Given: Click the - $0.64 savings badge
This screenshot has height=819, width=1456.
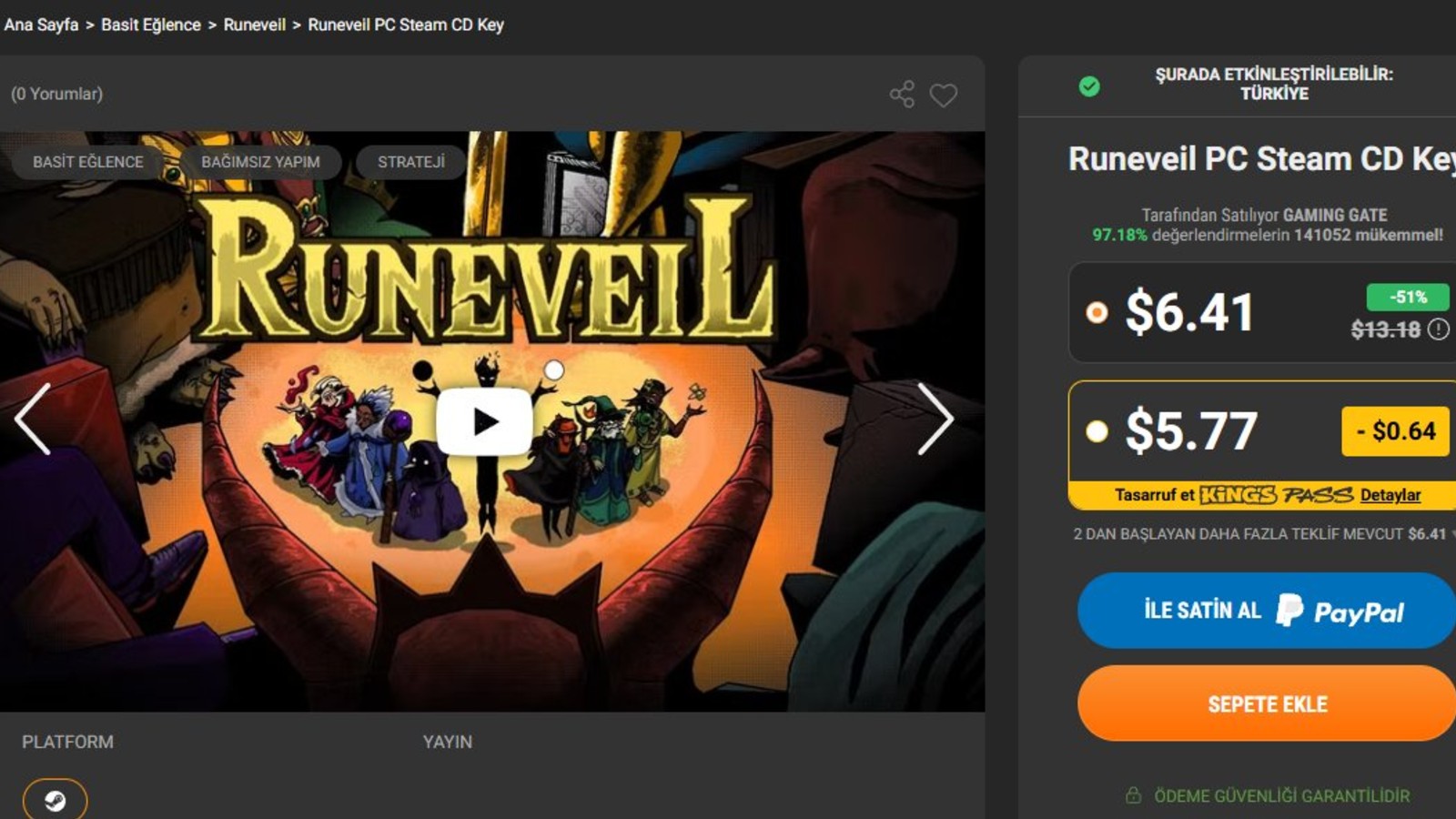Looking at the screenshot, I should pos(1396,431).
